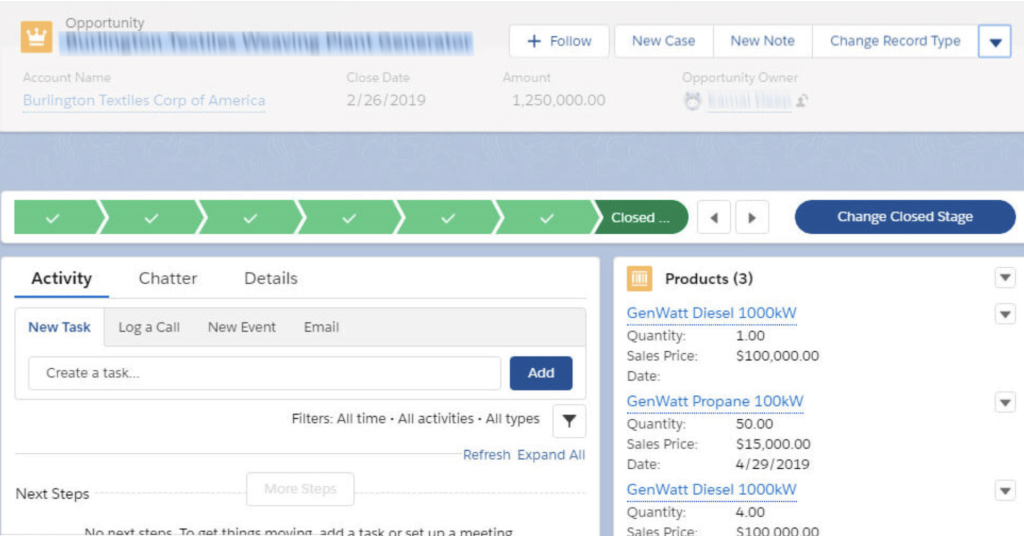Select the Log a Call sub-tab
1024x536 pixels.
[x=149, y=327]
